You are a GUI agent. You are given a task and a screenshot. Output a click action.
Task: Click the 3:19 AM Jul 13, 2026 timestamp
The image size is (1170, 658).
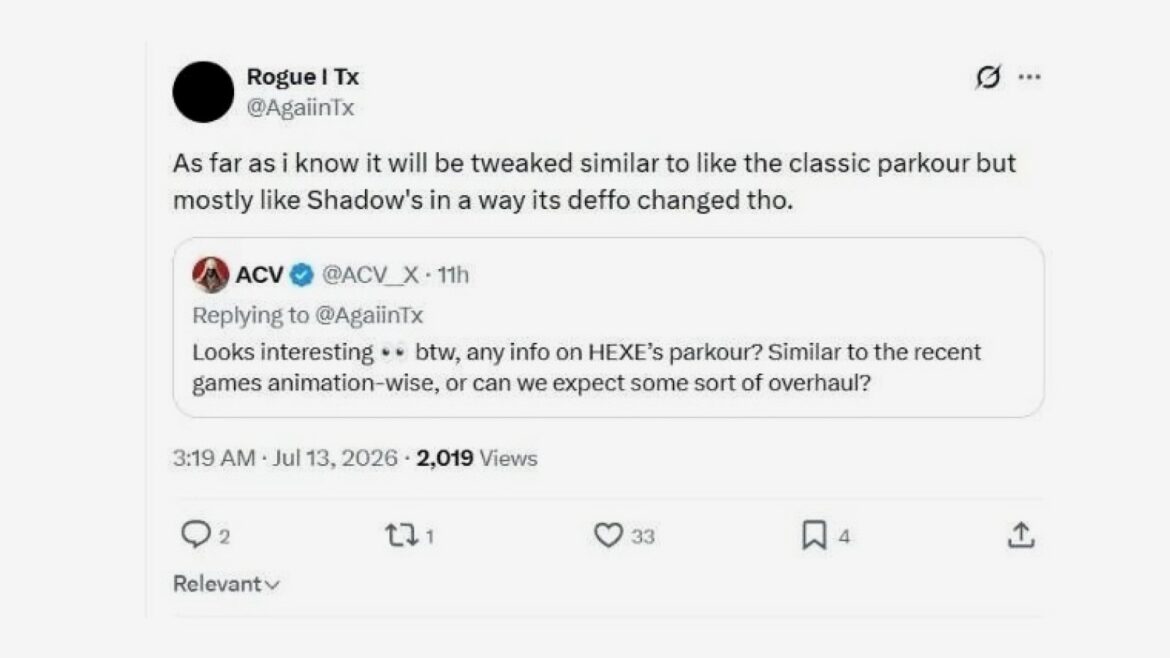285,458
